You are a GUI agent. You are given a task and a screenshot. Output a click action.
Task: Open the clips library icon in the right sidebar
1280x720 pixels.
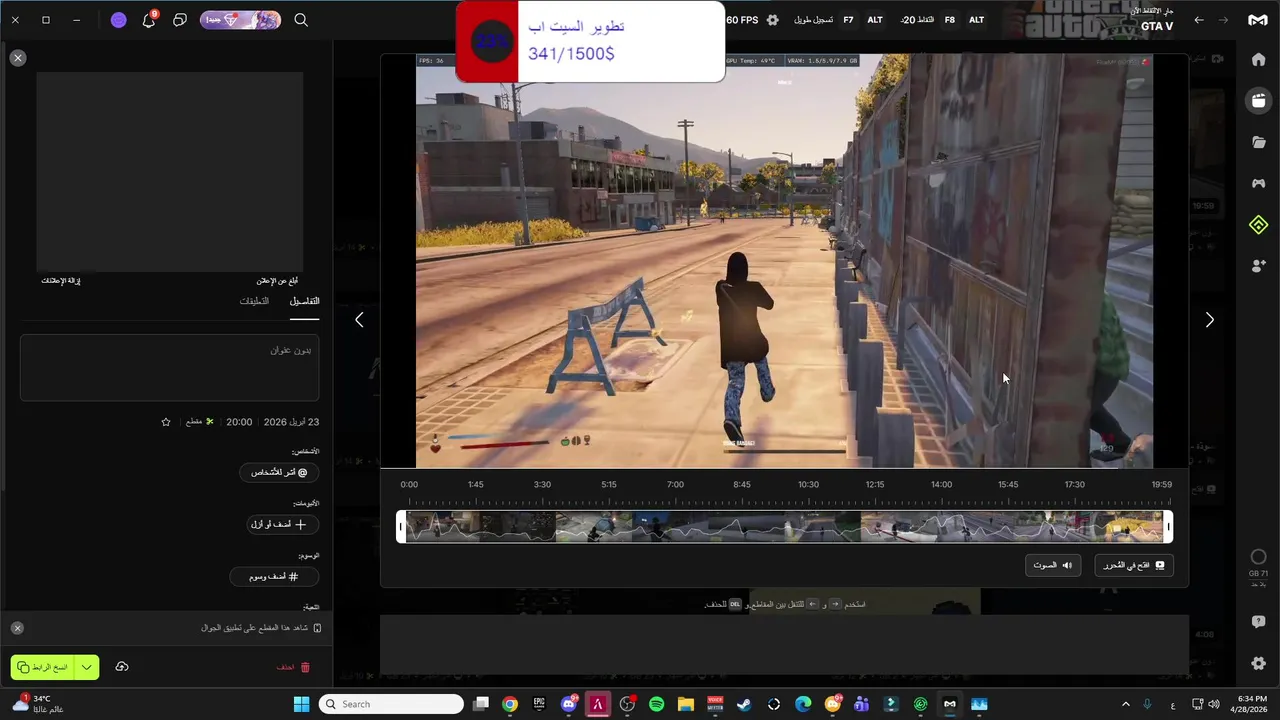1258,100
